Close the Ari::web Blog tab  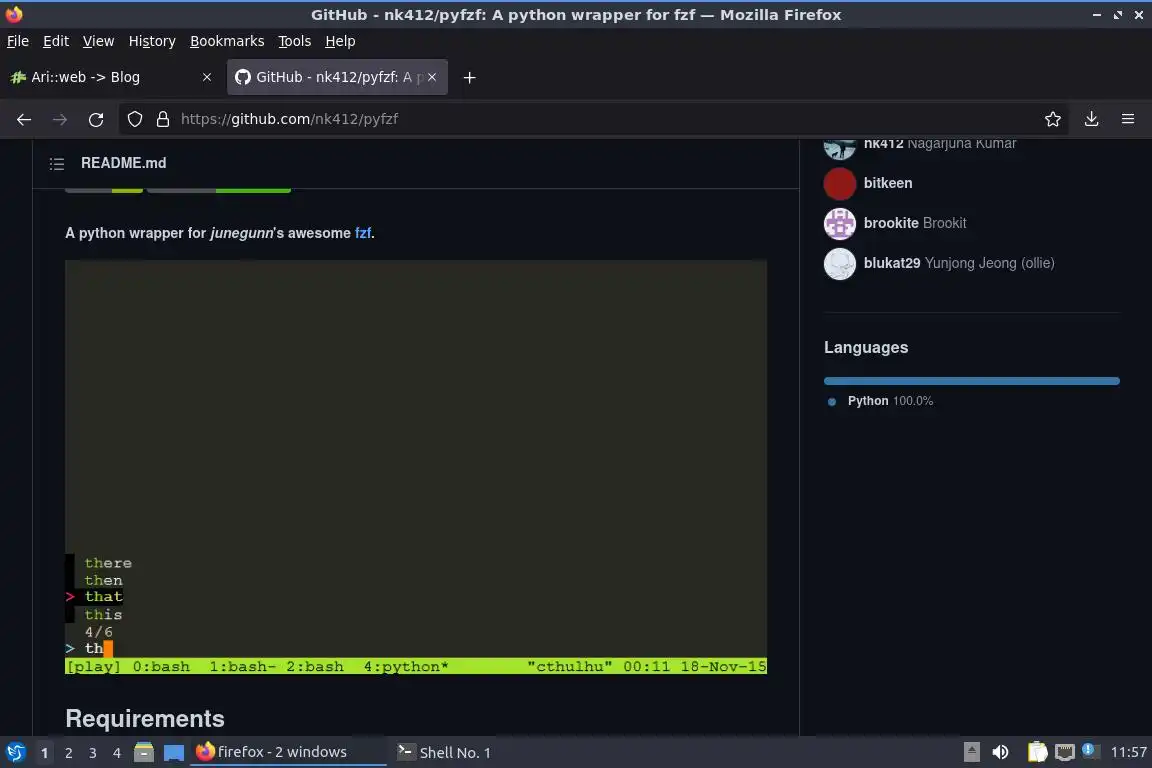point(206,77)
